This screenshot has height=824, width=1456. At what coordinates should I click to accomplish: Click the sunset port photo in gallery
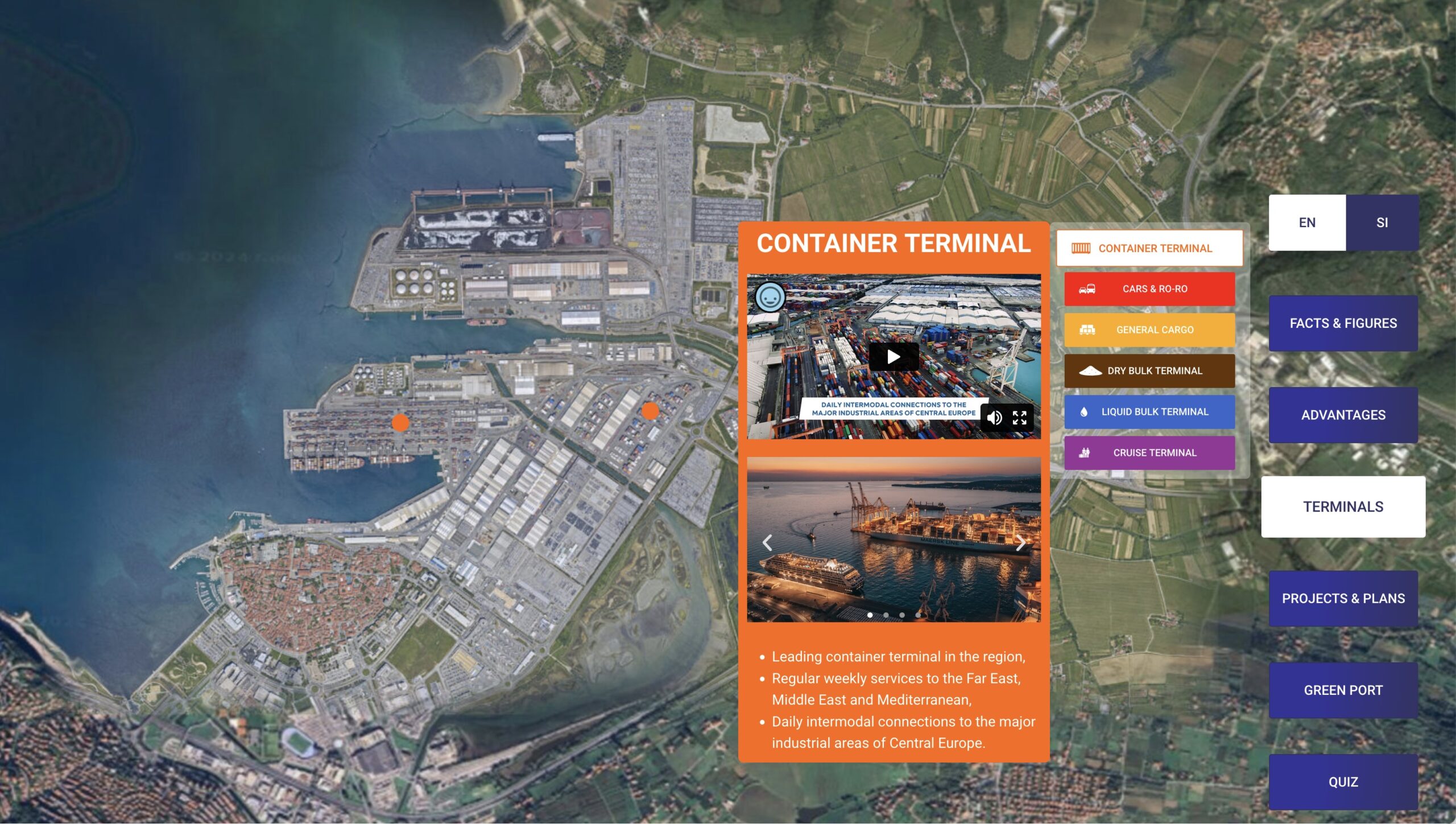pos(894,539)
